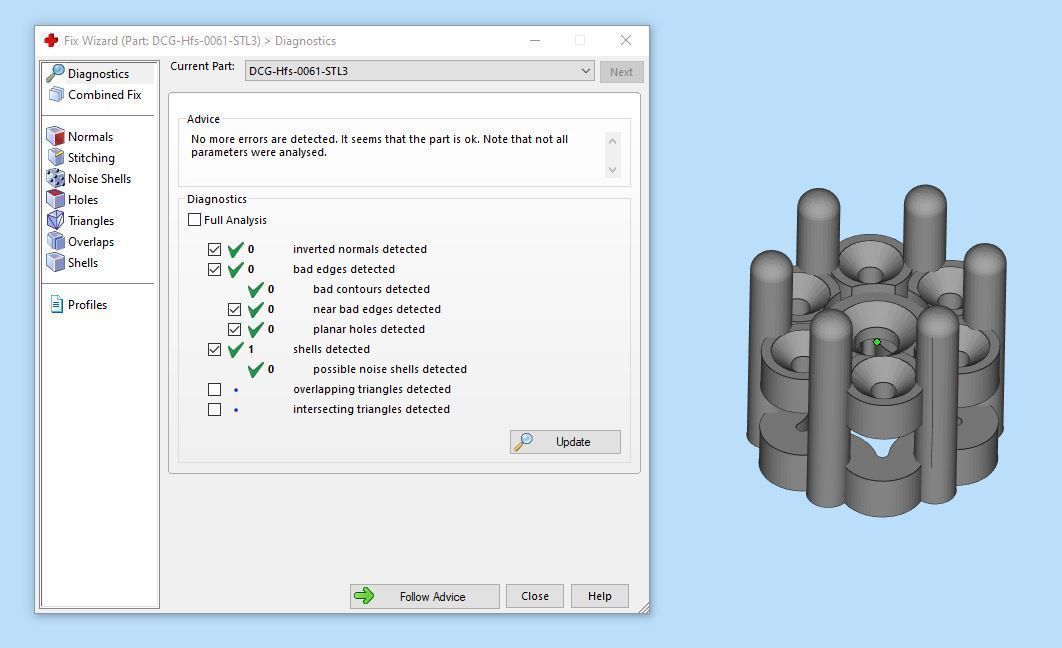Click green checkmark beside near bad edges

255,309
